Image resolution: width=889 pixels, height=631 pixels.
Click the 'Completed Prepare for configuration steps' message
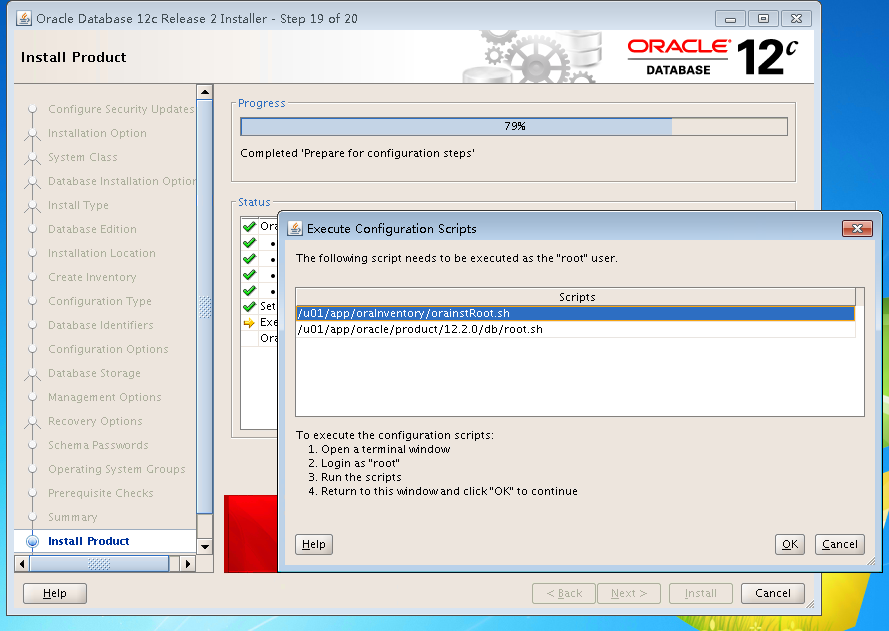pos(357,153)
